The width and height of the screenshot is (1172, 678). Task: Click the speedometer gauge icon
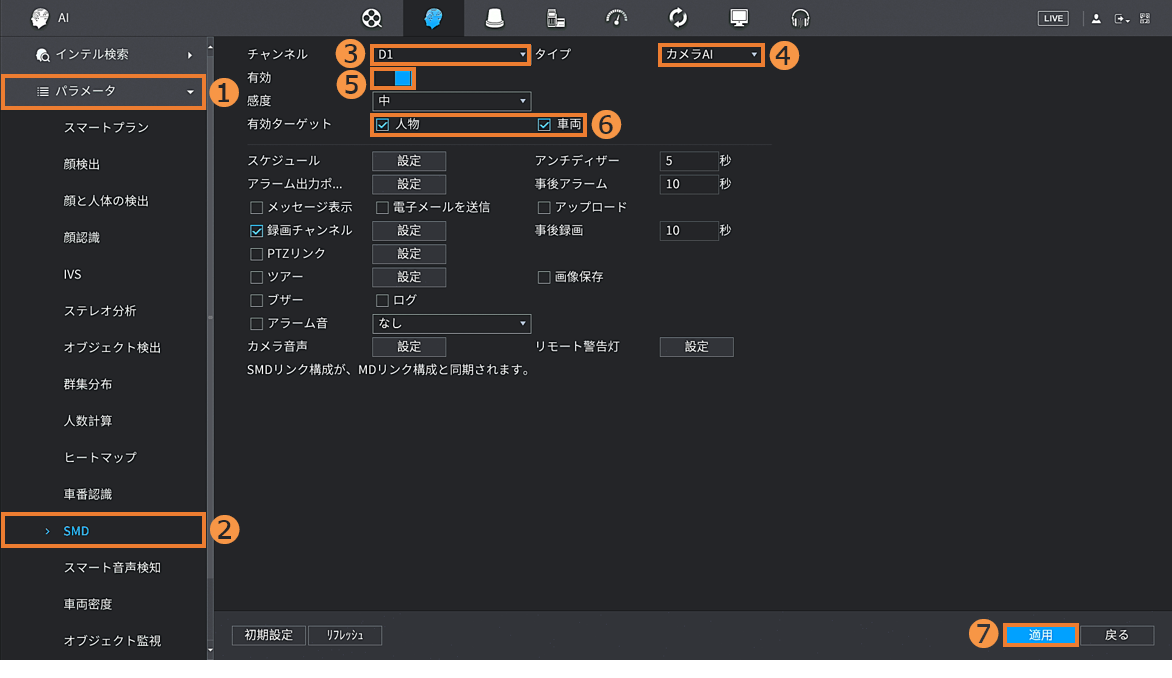point(617,18)
